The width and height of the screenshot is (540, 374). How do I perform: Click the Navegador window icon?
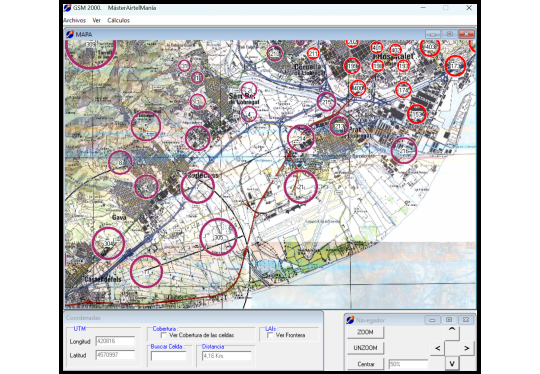350,320
